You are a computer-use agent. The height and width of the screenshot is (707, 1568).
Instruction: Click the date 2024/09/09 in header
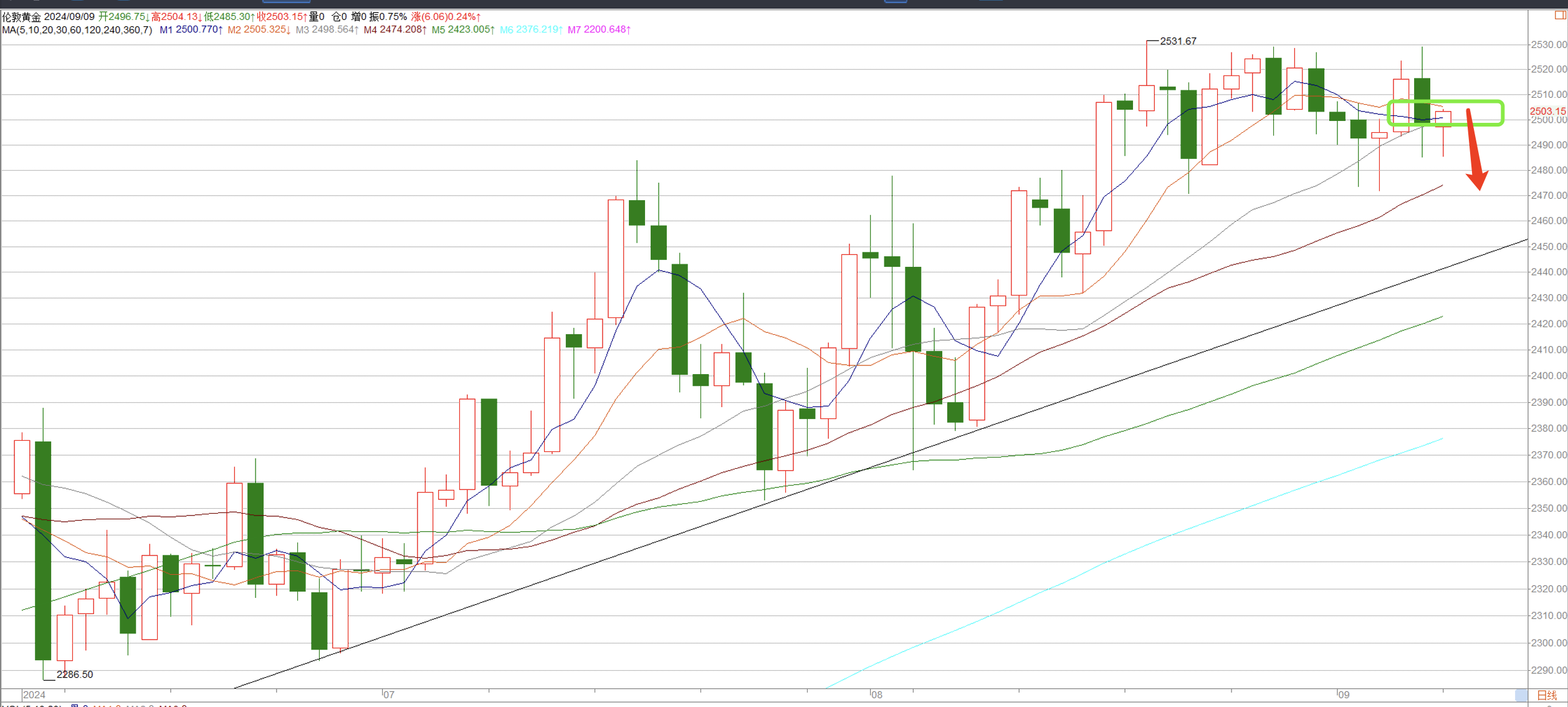coord(69,17)
